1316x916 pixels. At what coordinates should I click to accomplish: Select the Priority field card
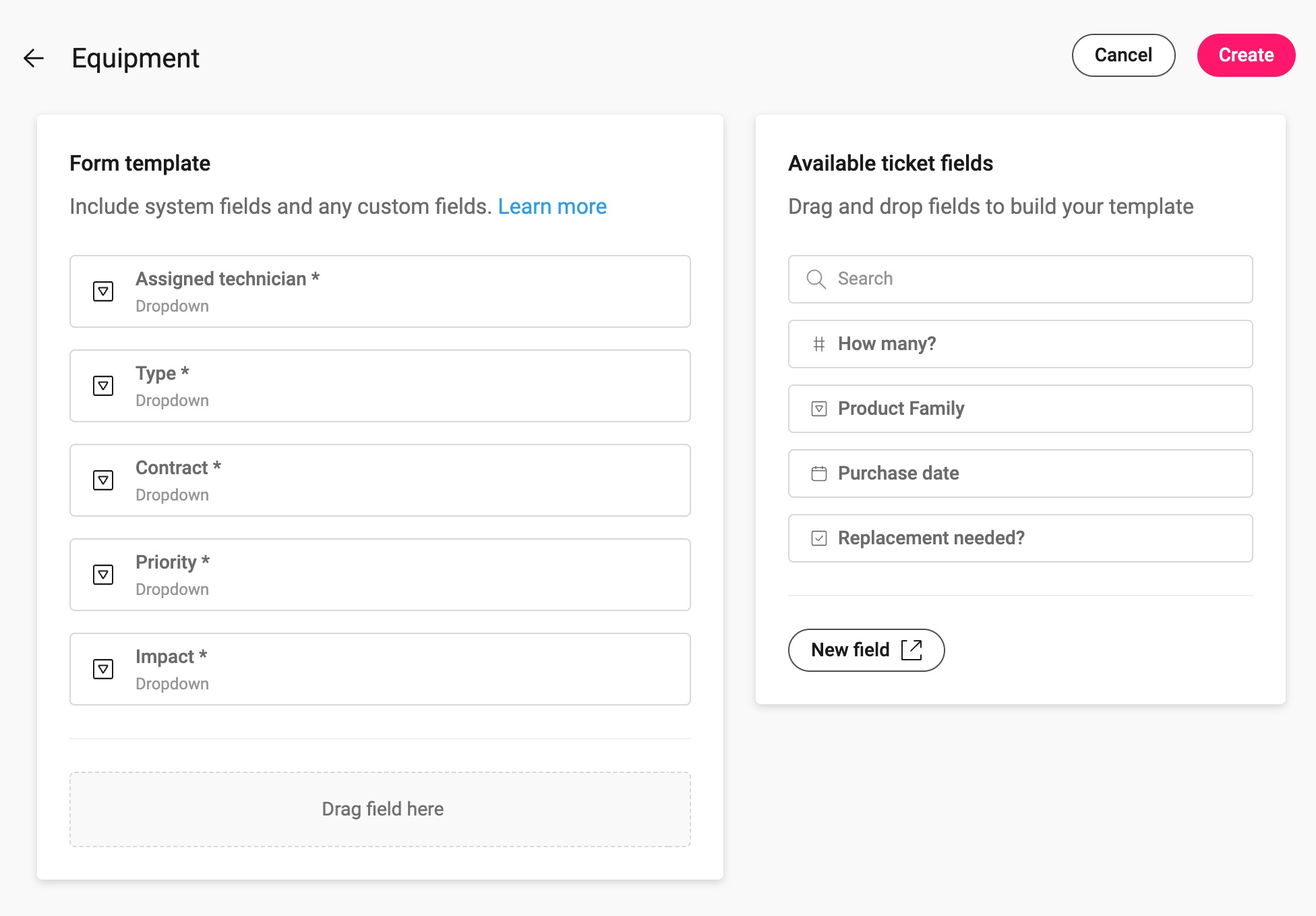point(380,575)
